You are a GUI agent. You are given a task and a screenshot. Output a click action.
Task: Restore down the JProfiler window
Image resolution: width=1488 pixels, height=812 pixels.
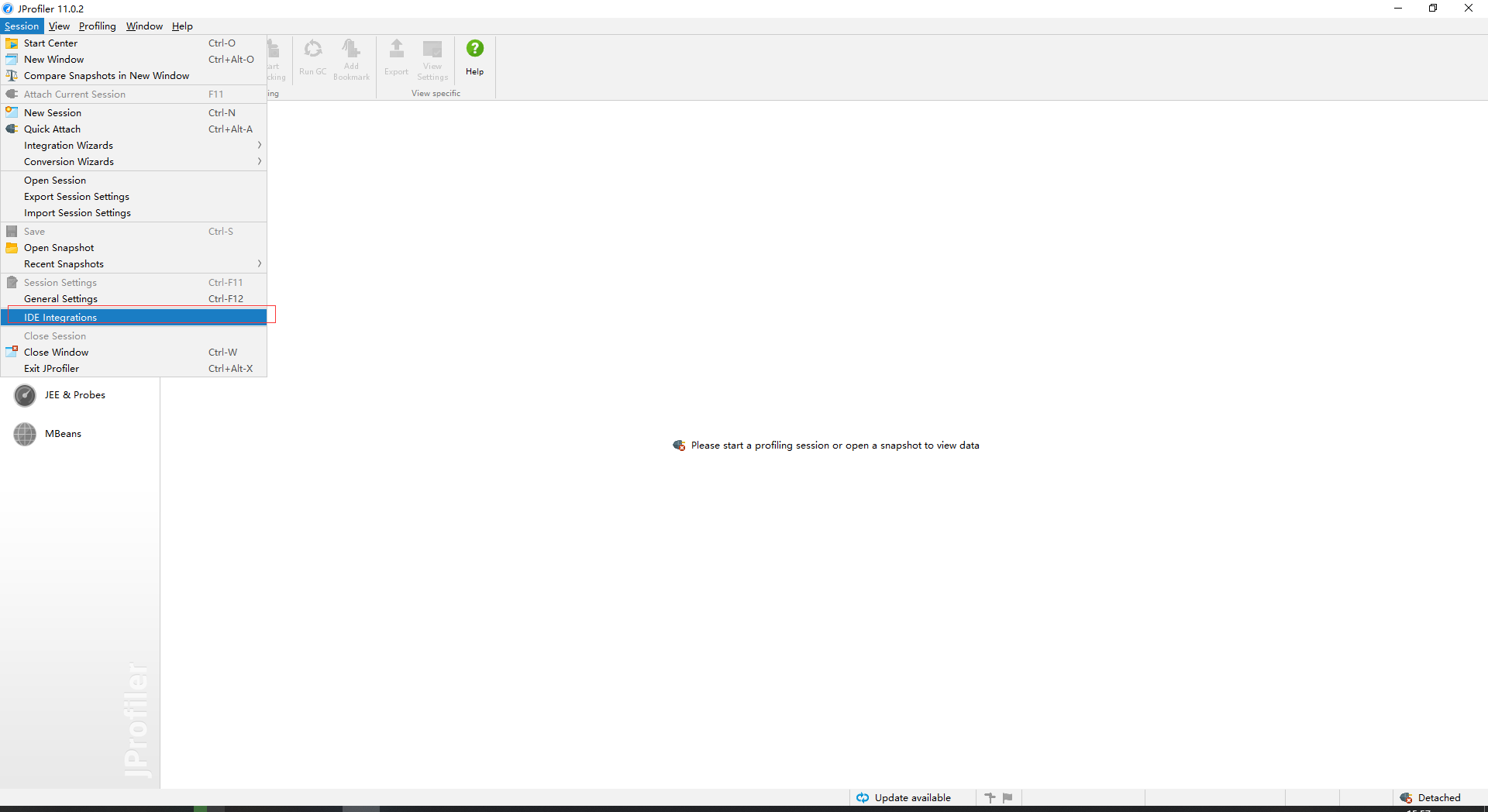coord(1433,9)
